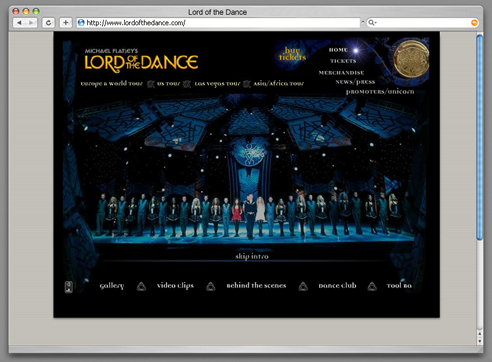
Task: Focus the browser search field
Action: tap(422, 23)
